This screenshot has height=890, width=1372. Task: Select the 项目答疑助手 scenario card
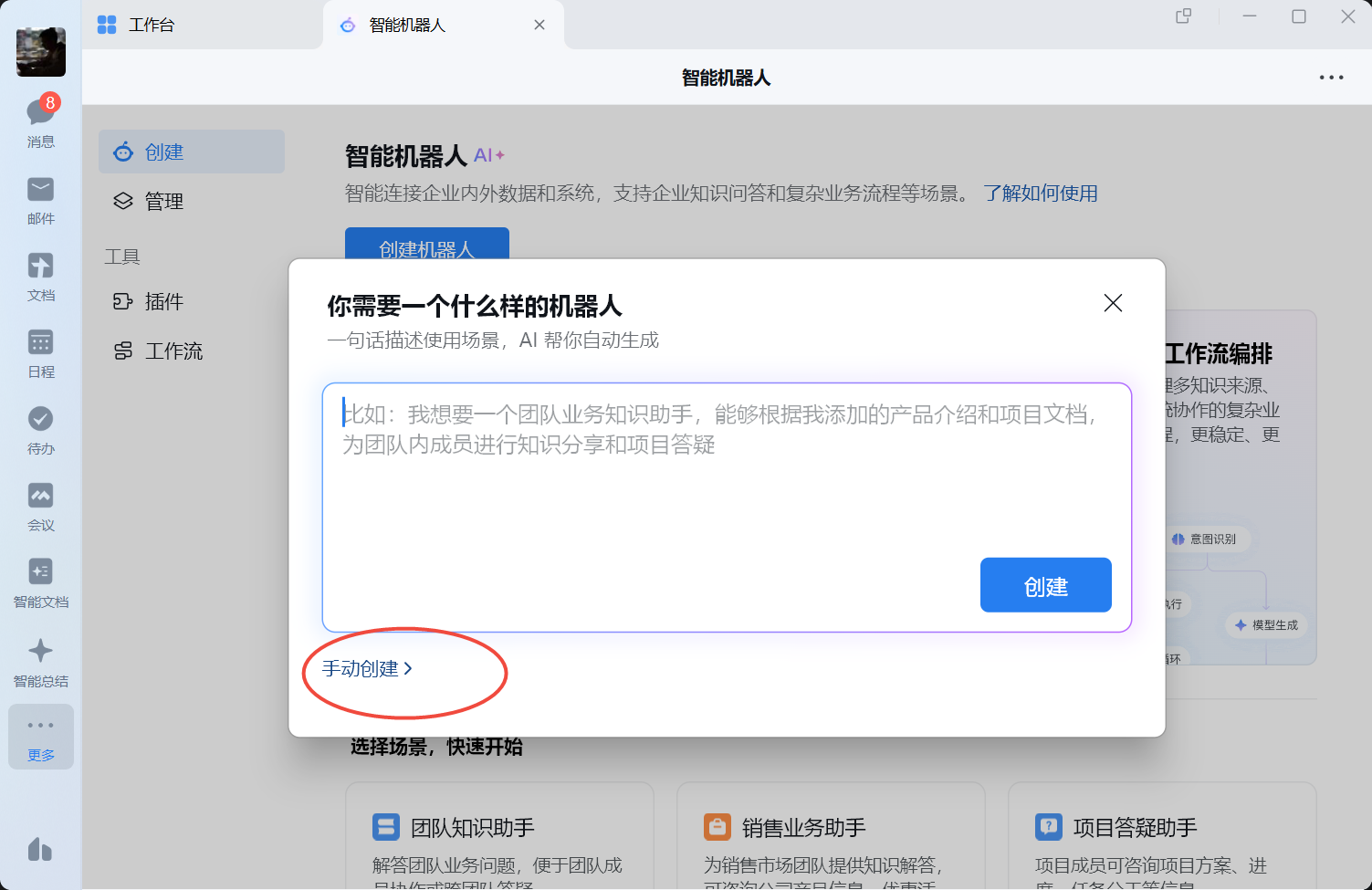1162,835
